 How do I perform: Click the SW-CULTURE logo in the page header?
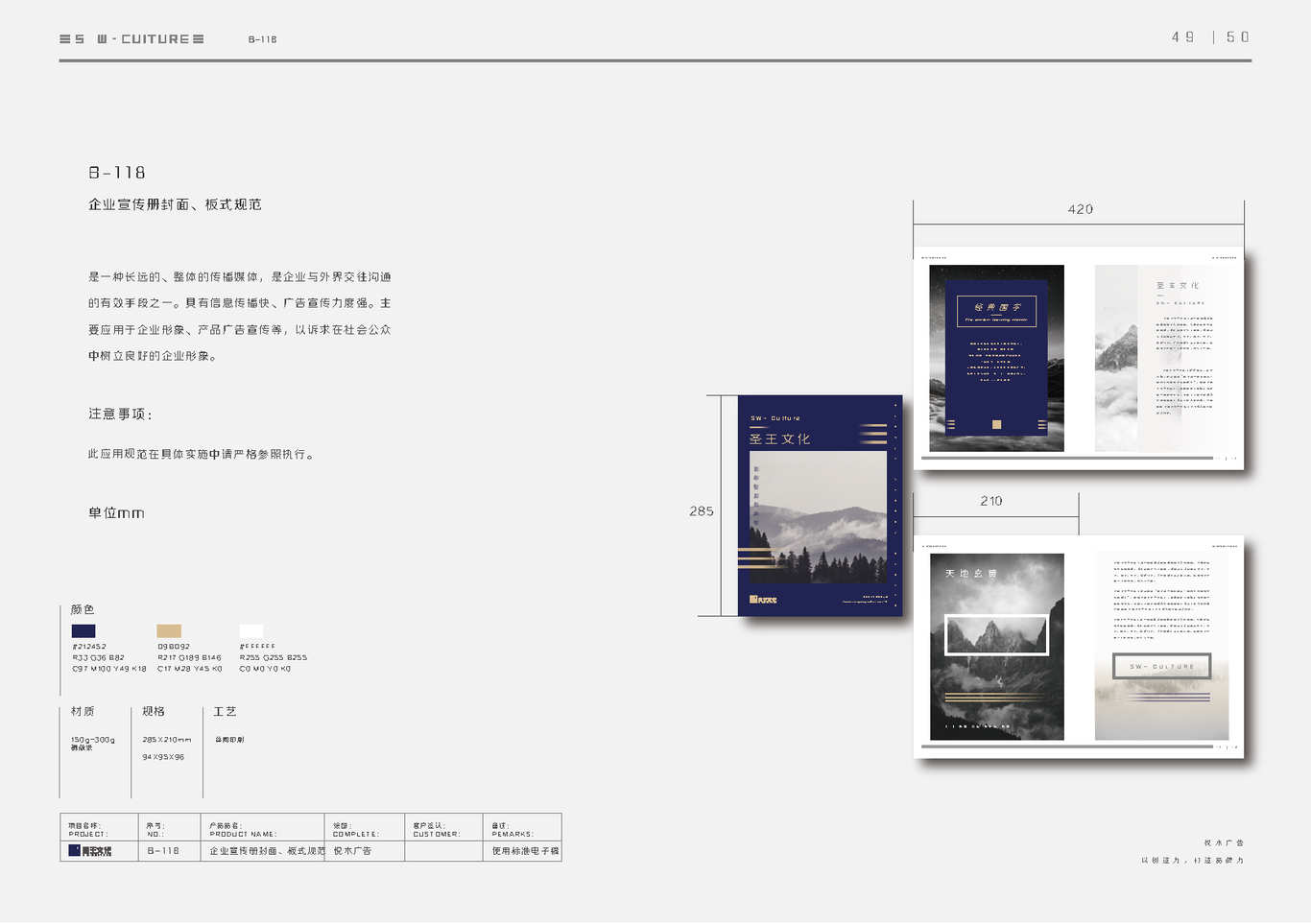131,39
